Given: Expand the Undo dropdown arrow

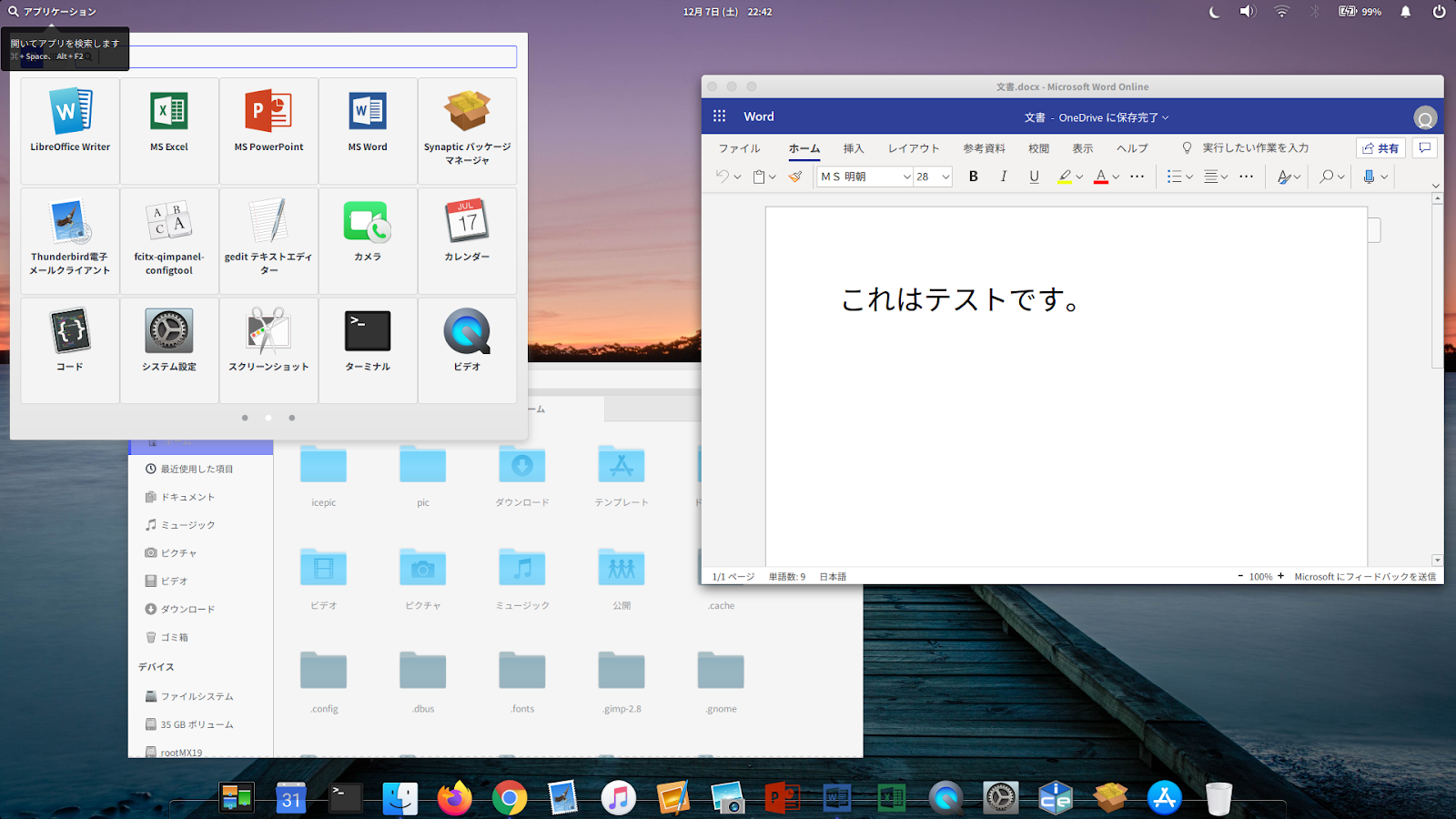Looking at the screenshot, I should click(x=737, y=177).
